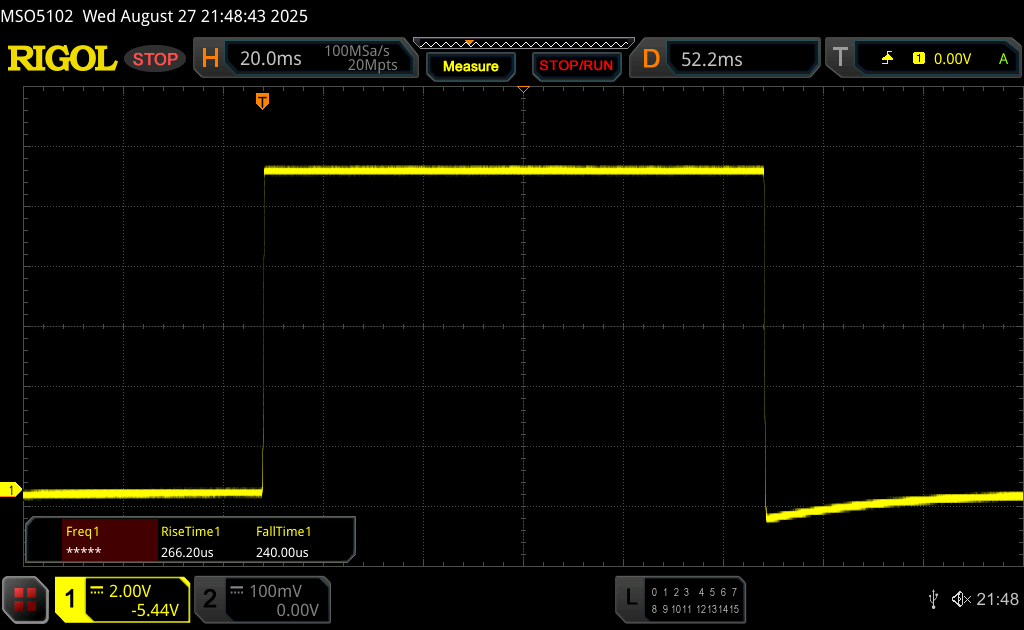The height and width of the screenshot is (630, 1024).
Task: Click the channel 1 DC coupling icon
Action: (97, 591)
